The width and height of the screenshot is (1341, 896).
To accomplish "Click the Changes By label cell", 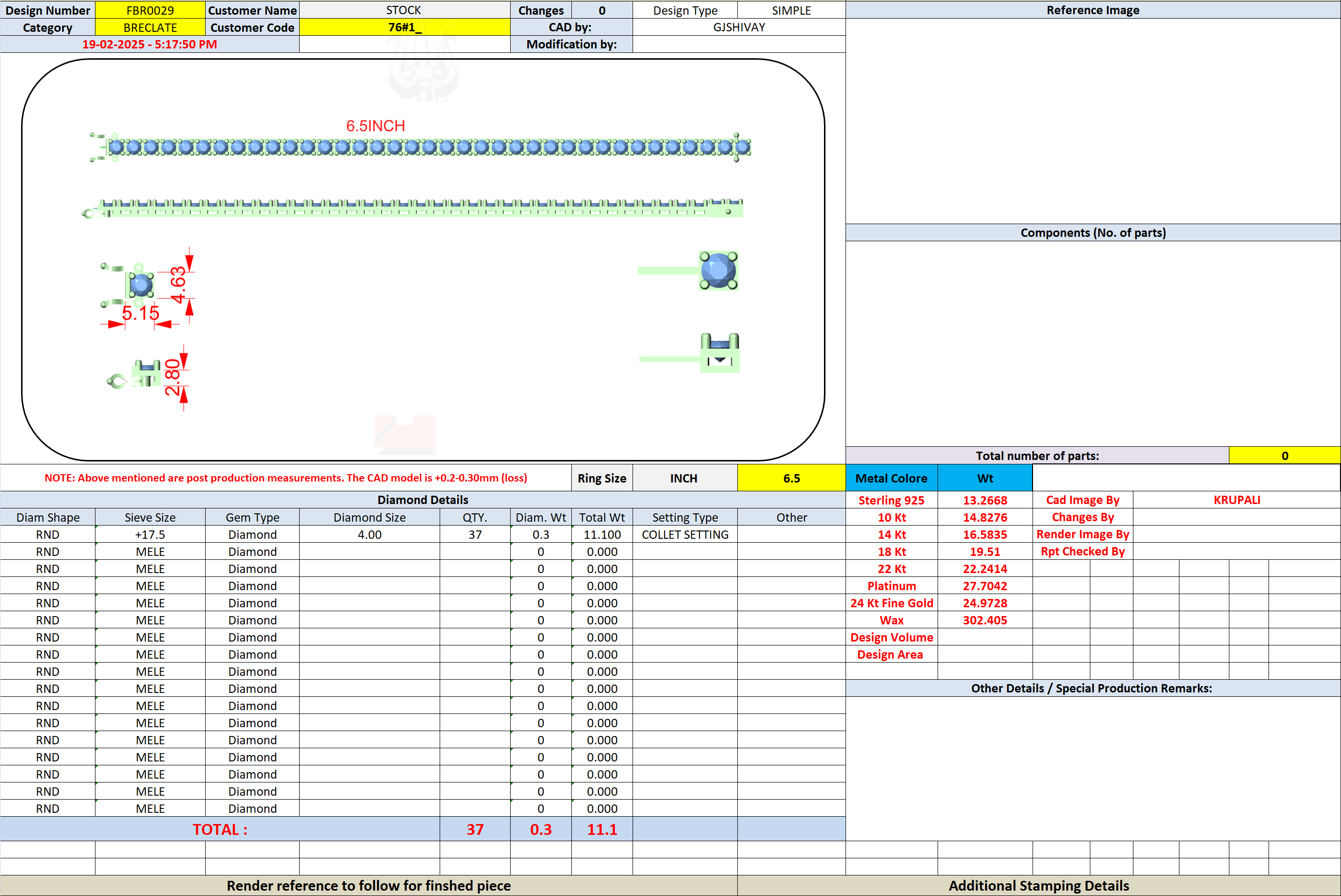I will (1082, 517).
